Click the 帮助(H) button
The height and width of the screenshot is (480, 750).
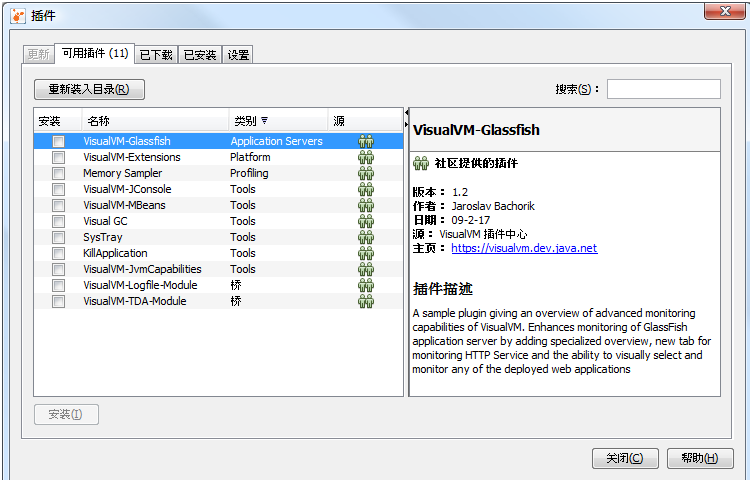click(x=700, y=458)
